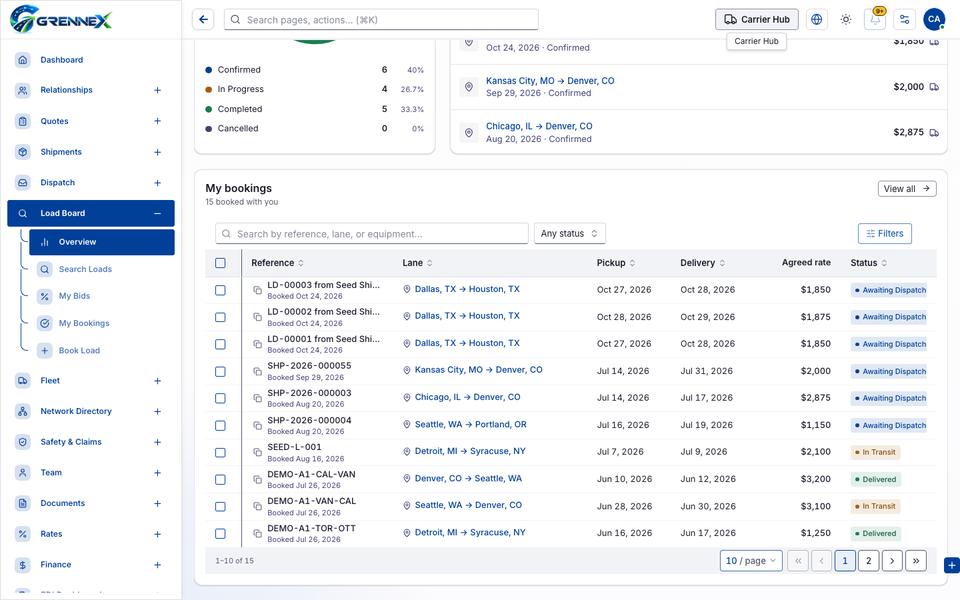Expand the Fleet sidebar section
960x600 pixels.
tap(157, 381)
